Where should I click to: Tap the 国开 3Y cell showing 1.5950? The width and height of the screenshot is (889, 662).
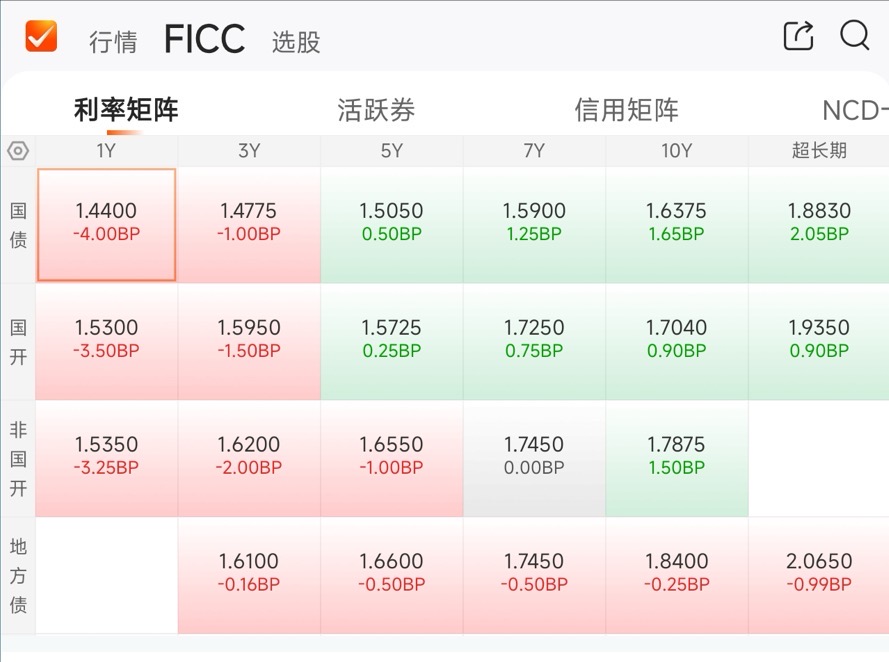(x=249, y=341)
